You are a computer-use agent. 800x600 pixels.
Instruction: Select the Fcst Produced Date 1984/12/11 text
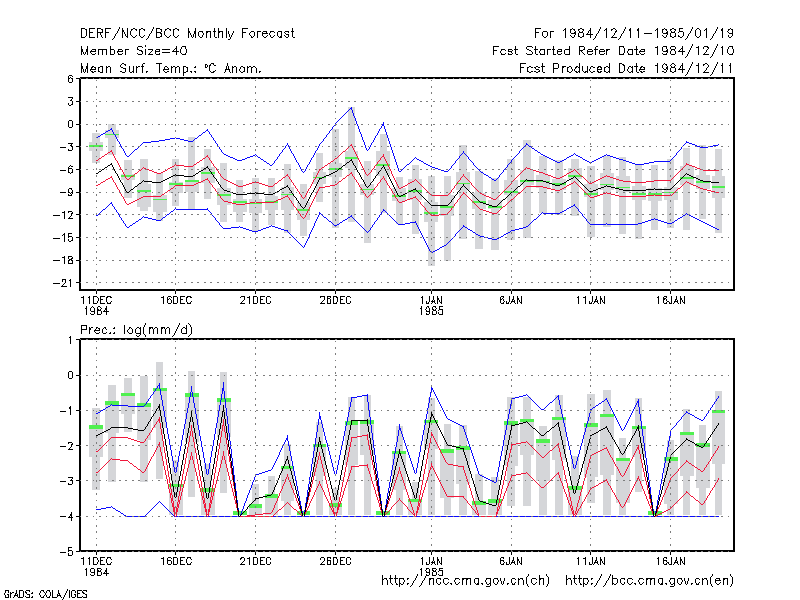pyautogui.click(x=626, y=68)
